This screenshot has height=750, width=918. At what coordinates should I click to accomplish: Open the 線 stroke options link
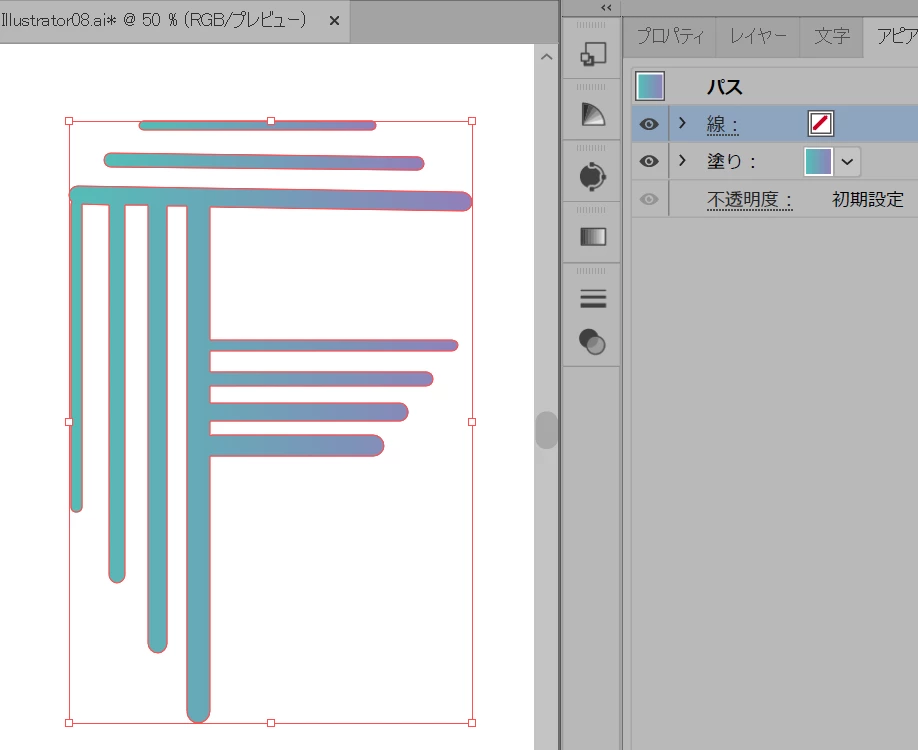(722, 125)
